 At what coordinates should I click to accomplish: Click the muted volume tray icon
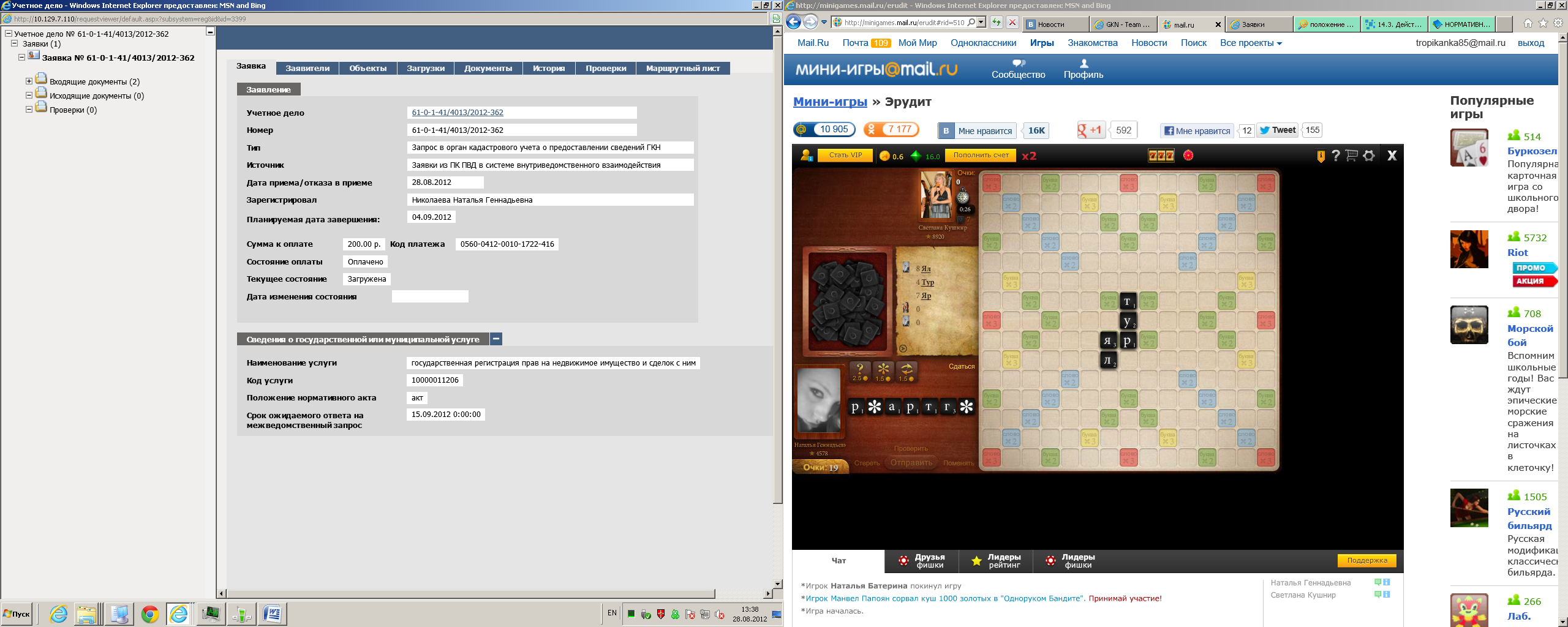pos(720,614)
